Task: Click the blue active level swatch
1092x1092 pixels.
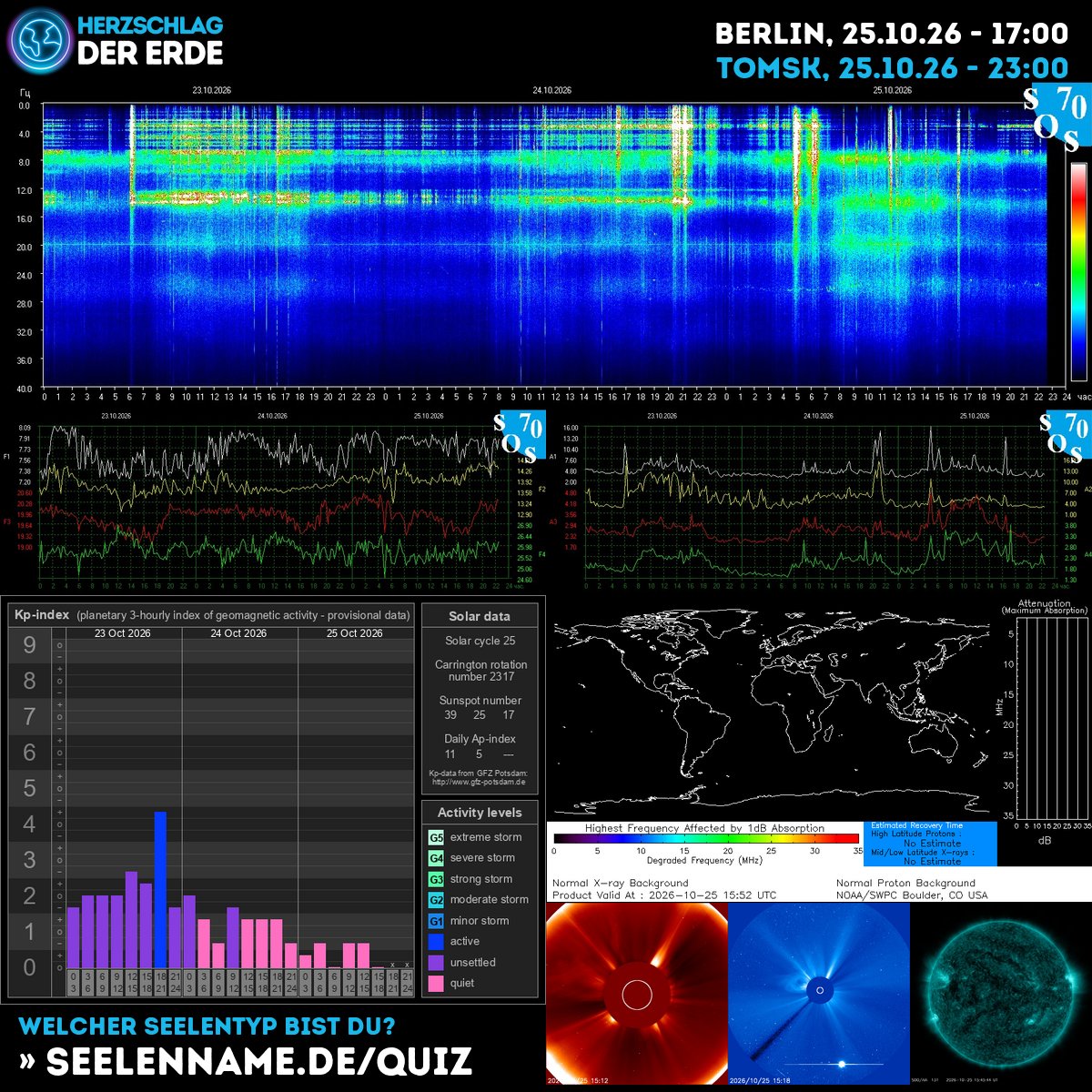Action: [x=437, y=942]
